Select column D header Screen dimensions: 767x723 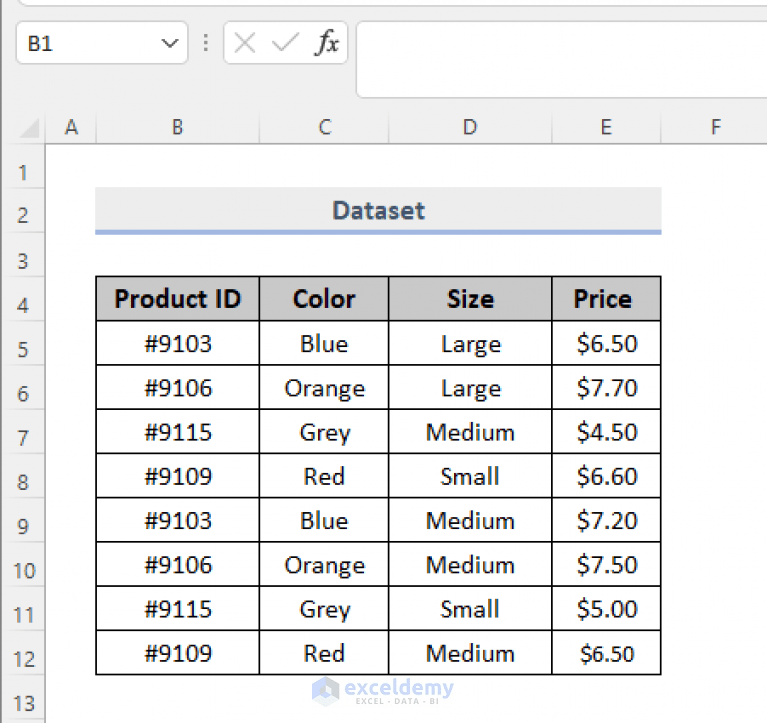point(470,127)
